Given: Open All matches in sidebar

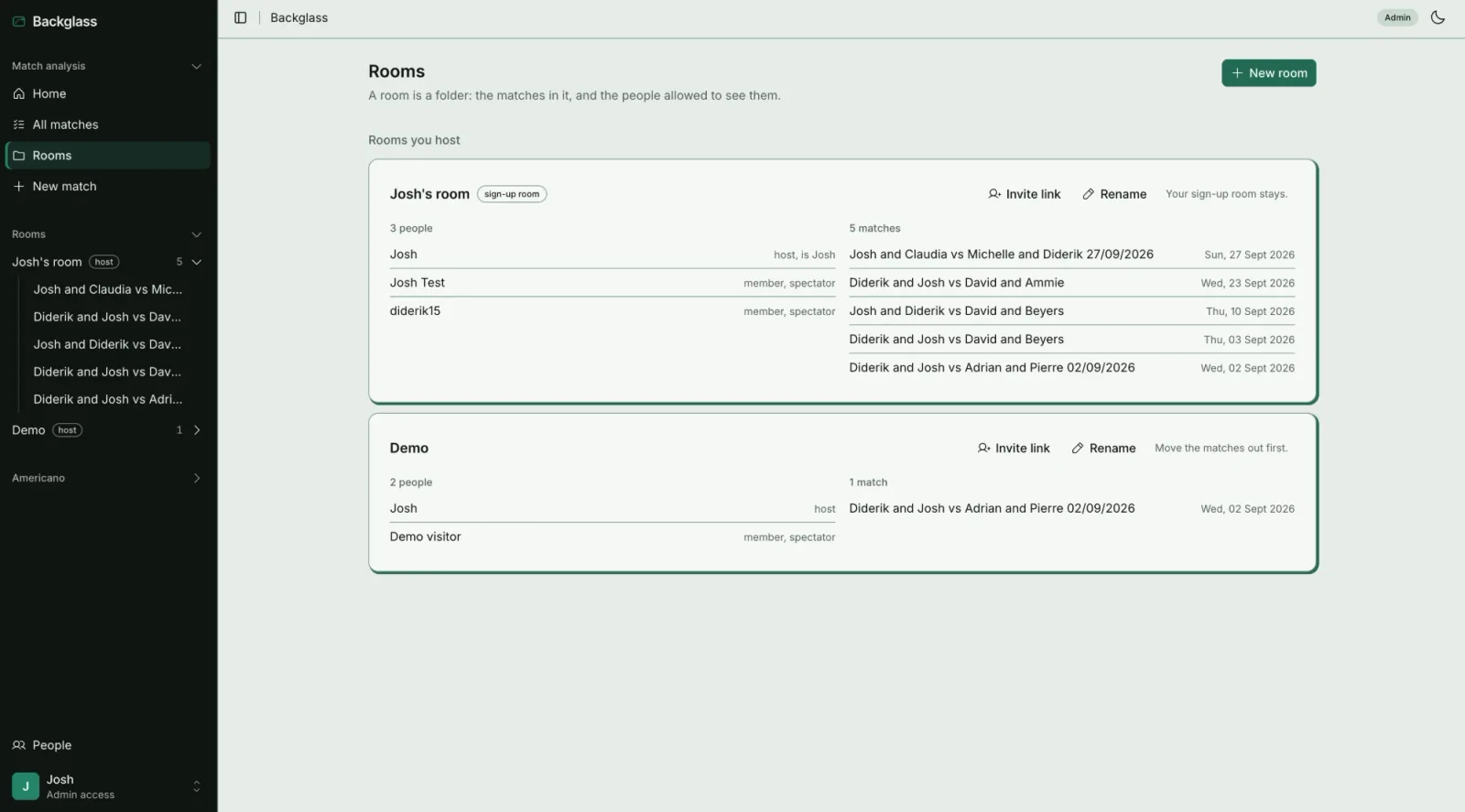Looking at the screenshot, I should 108,125.
